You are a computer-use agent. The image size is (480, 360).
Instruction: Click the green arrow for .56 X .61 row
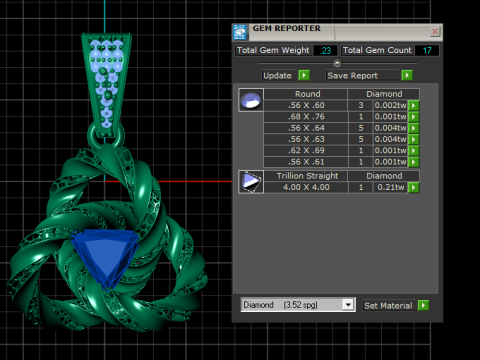413,162
